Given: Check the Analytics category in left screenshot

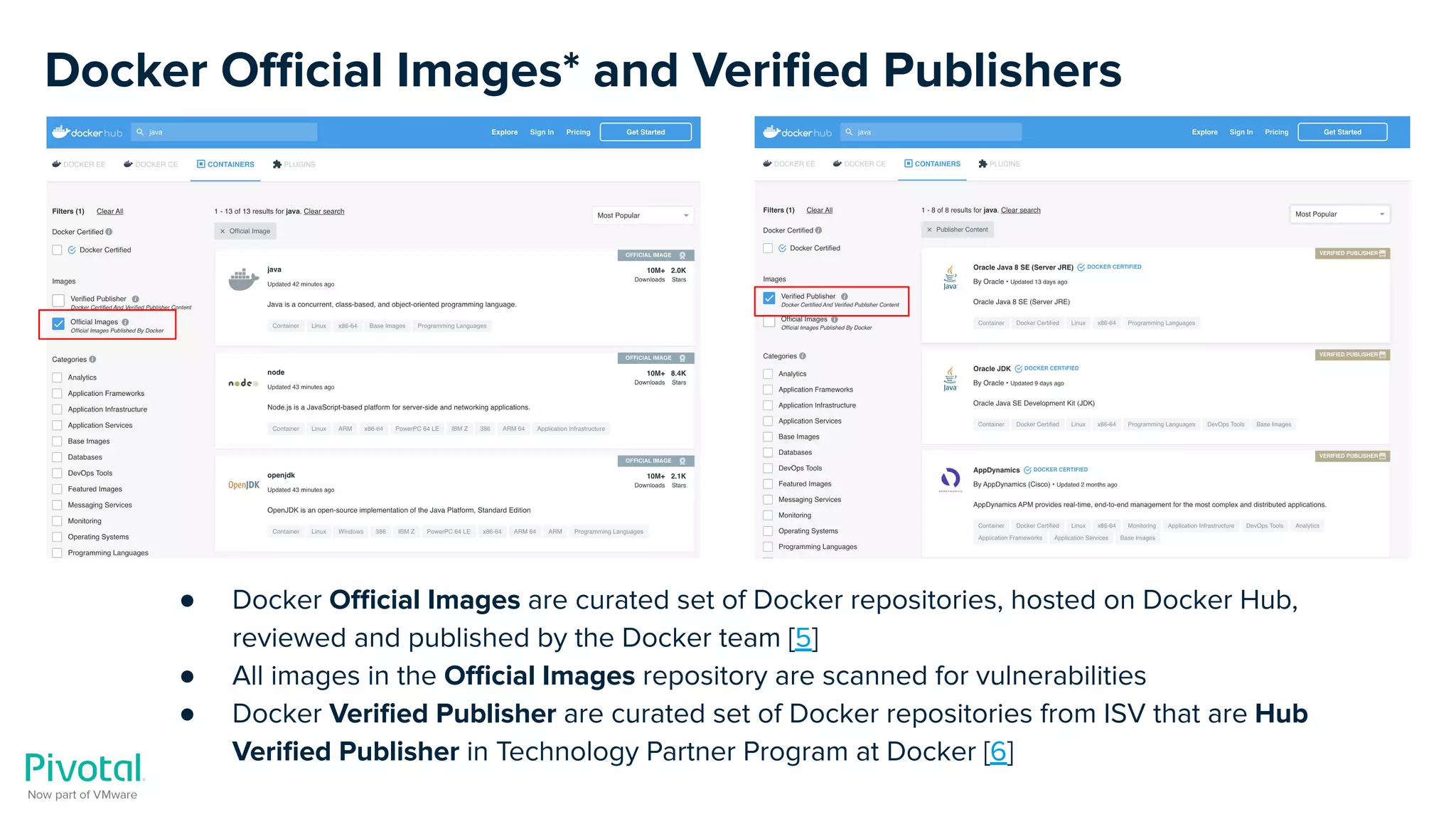Looking at the screenshot, I should [x=57, y=378].
